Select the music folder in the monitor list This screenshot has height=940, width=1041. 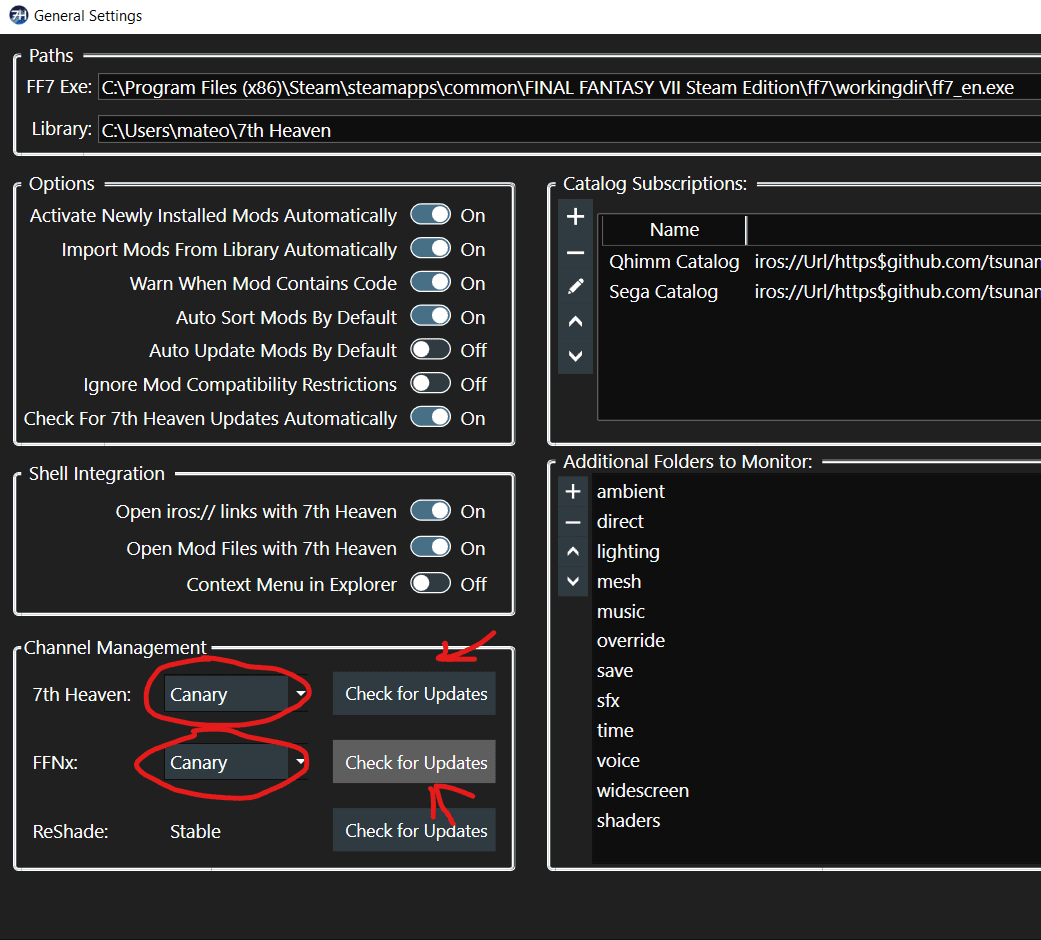(620, 610)
